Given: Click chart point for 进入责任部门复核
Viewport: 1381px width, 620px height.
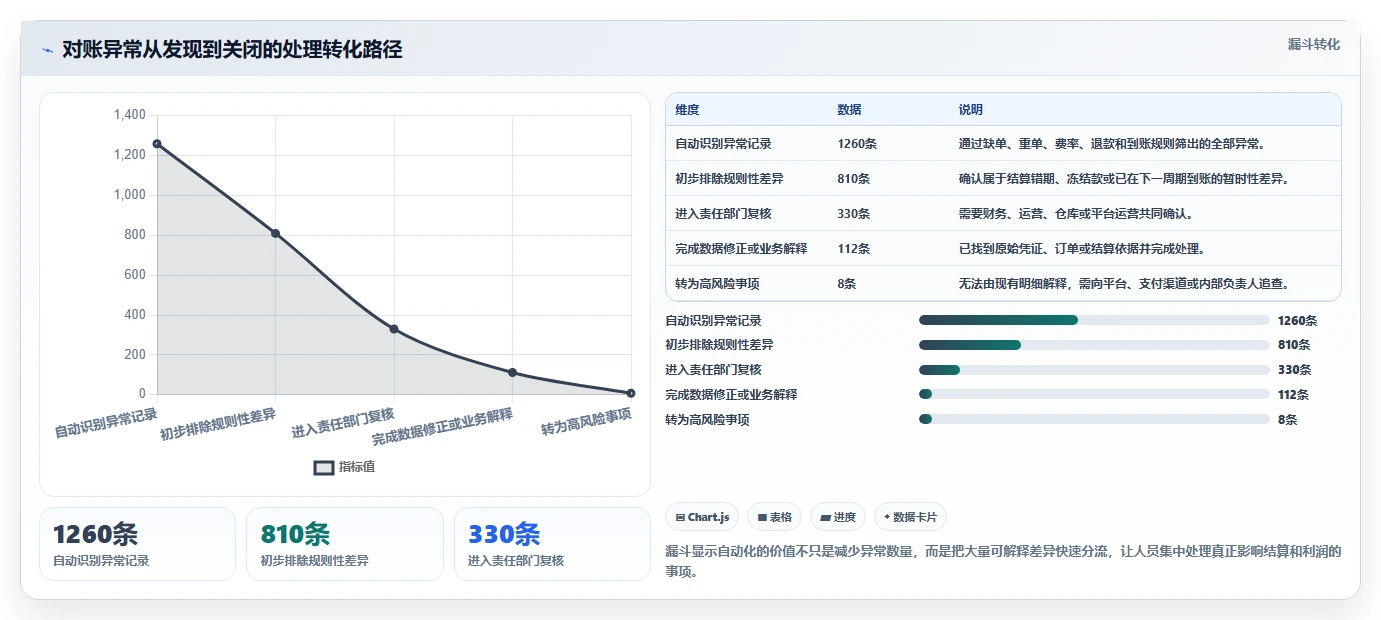Looking at the screenshot, I should tap(394, 329).
